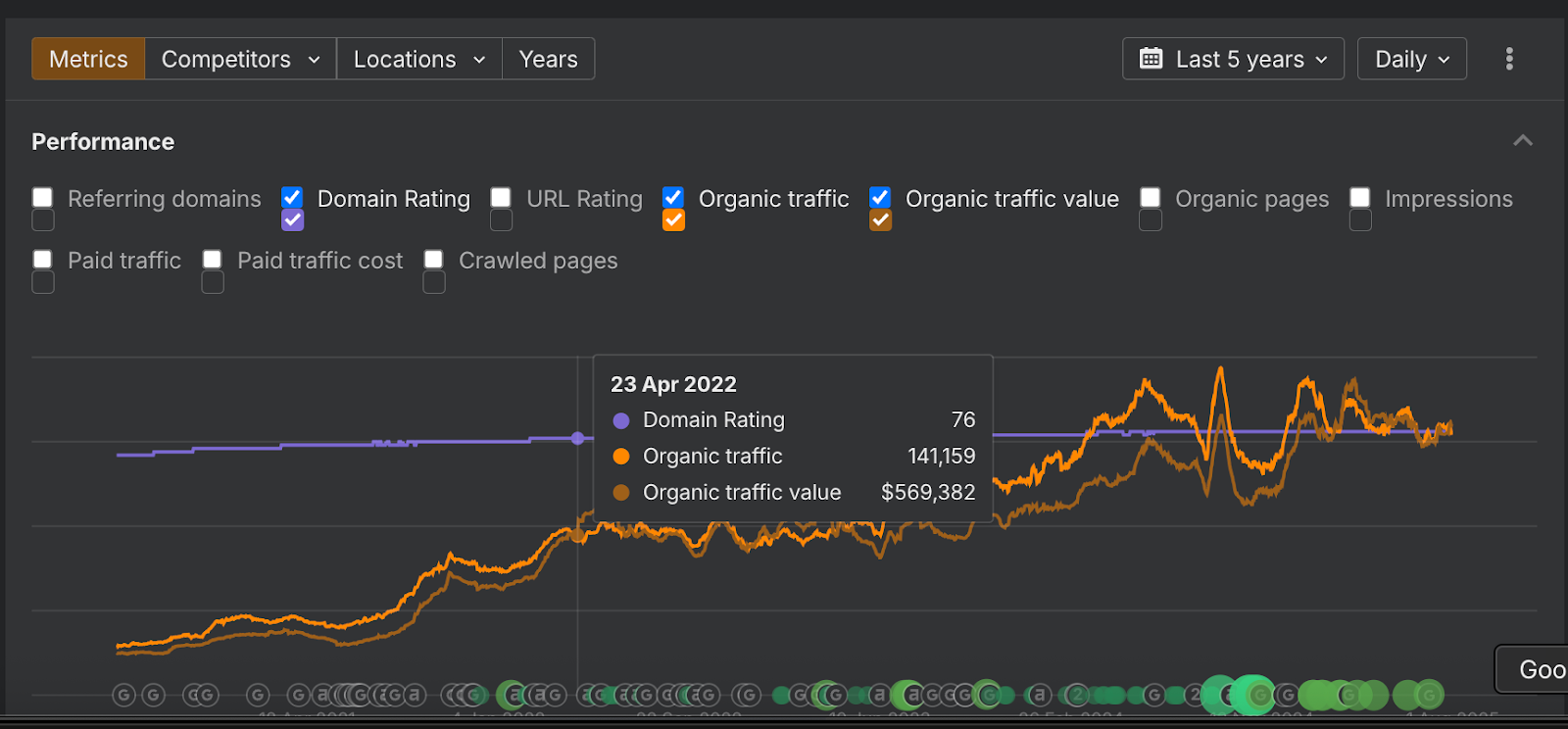Tick the upper Crawled pages checkbox
This screenshot has height=729, width=1568.
[x=433, y=259]
